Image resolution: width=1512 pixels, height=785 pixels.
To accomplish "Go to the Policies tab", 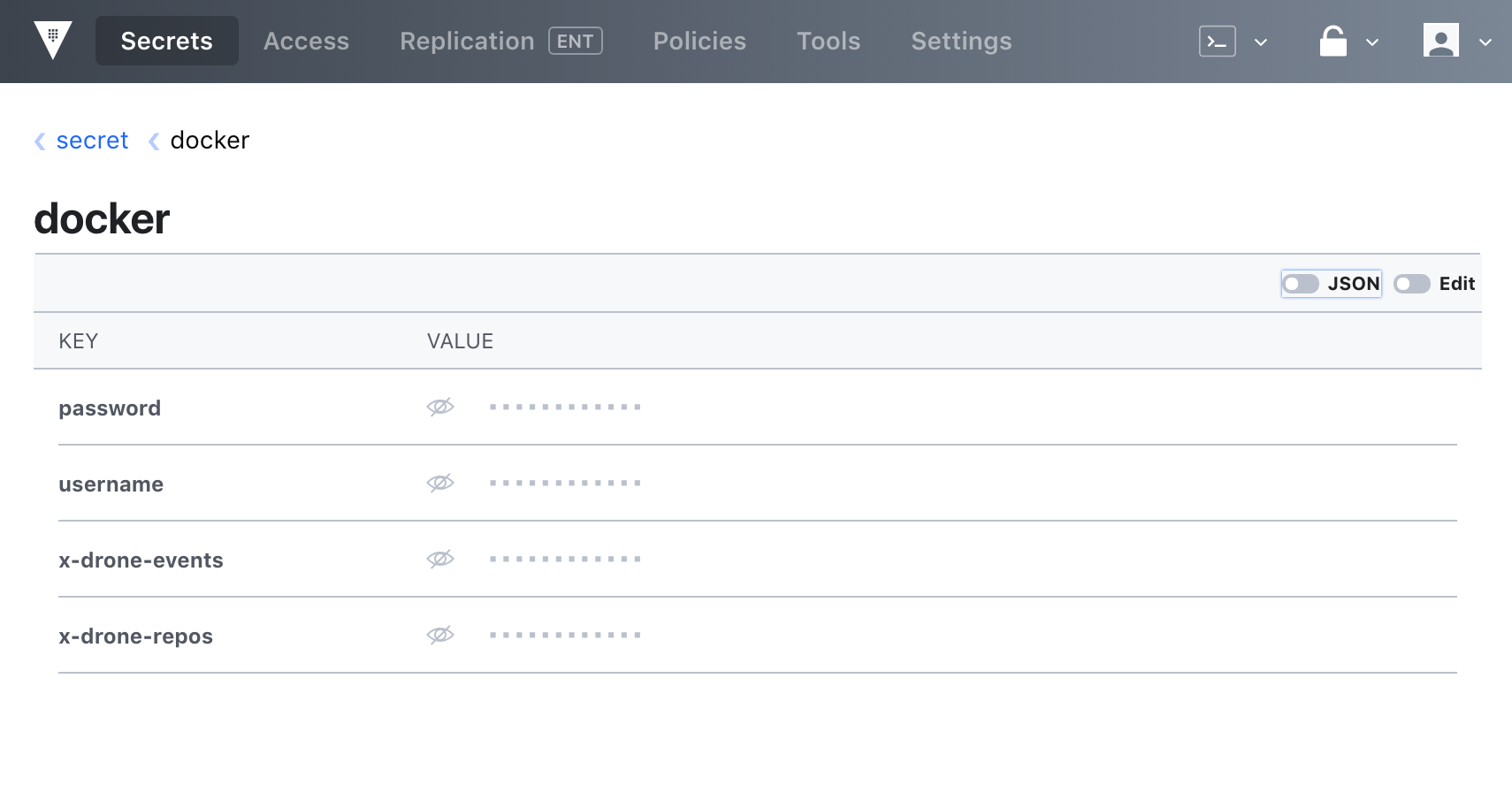I will (699, 41).
